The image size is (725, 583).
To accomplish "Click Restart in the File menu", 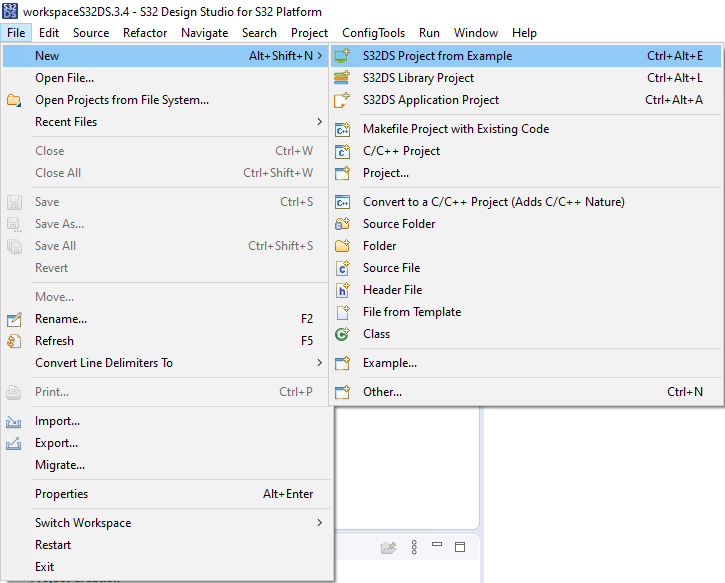I will point(53,545).
